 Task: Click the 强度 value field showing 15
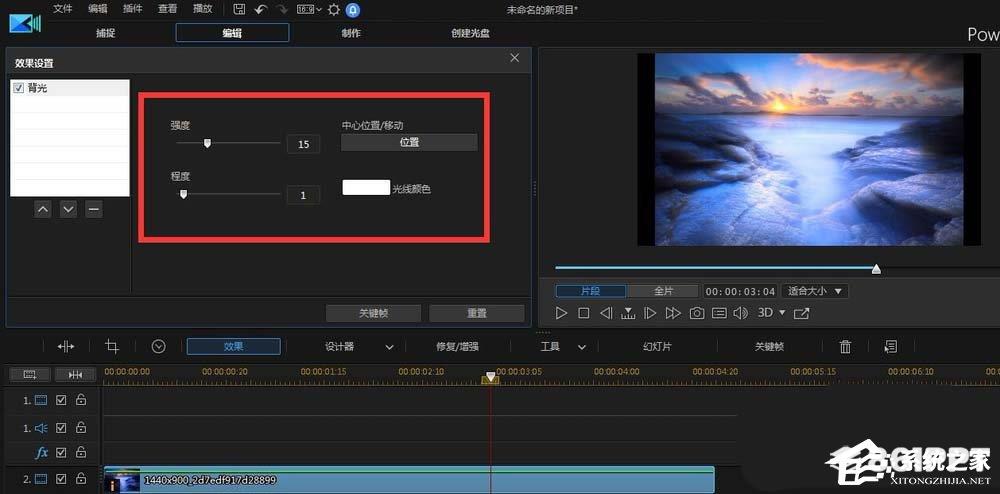pyautogui.click(x=304, y=144)
